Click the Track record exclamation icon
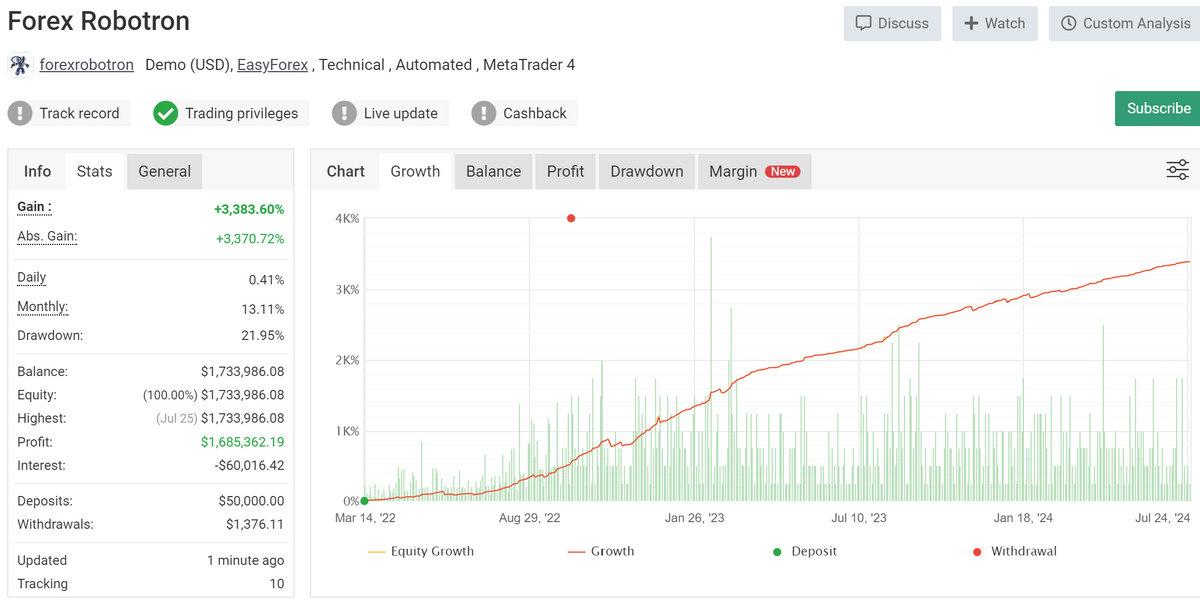This screenshot has height=601, width=1200. (x=20, y=113)
